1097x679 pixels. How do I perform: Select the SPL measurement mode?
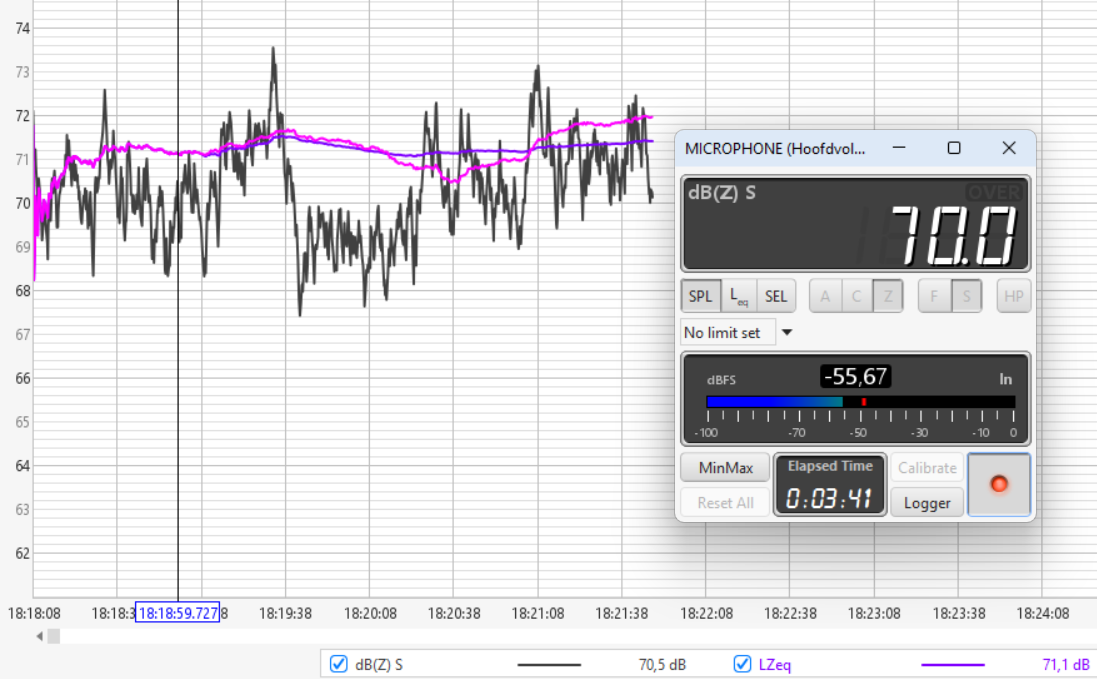[700, 296]
